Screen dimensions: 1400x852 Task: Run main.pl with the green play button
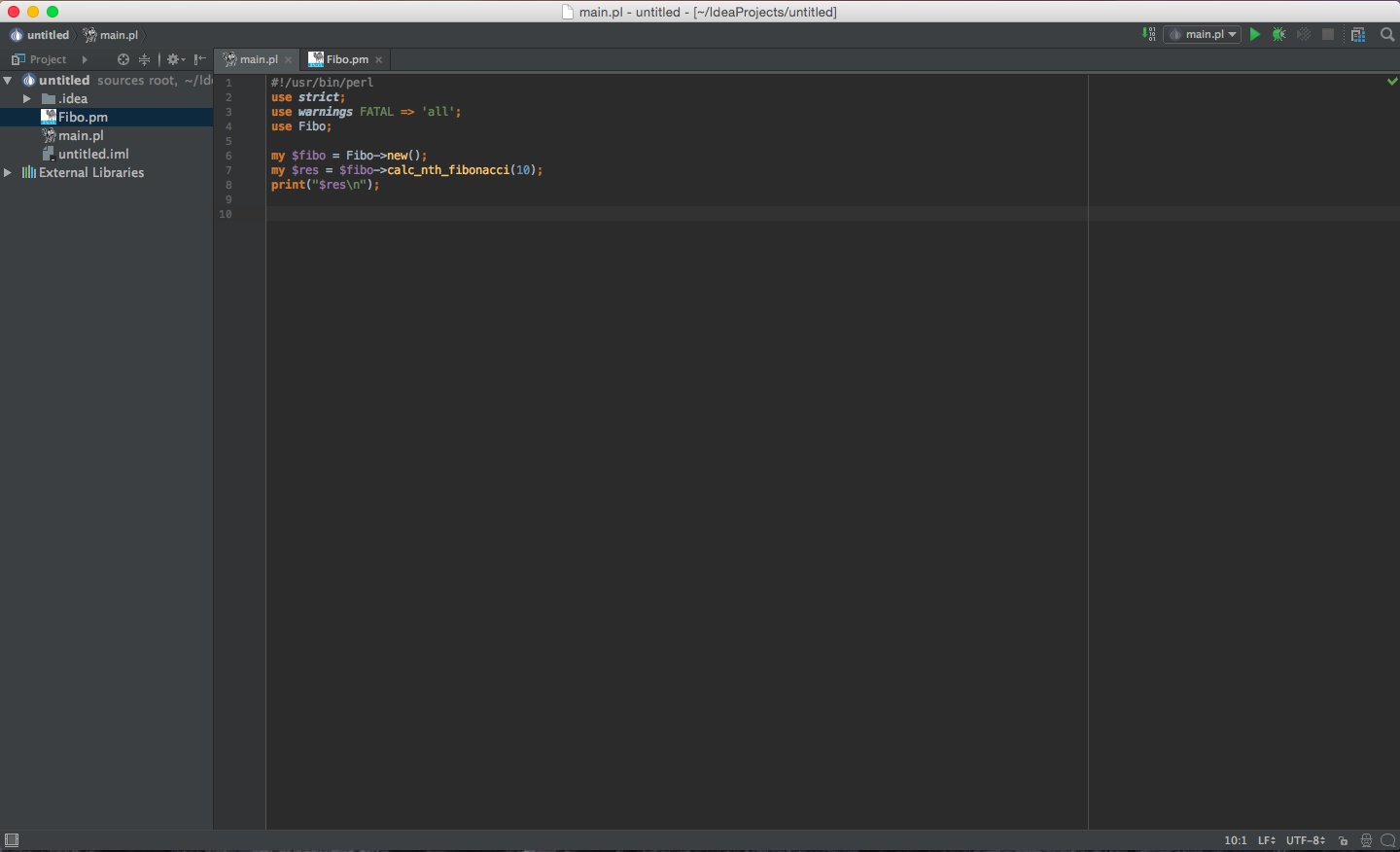tap(1255, 34)
